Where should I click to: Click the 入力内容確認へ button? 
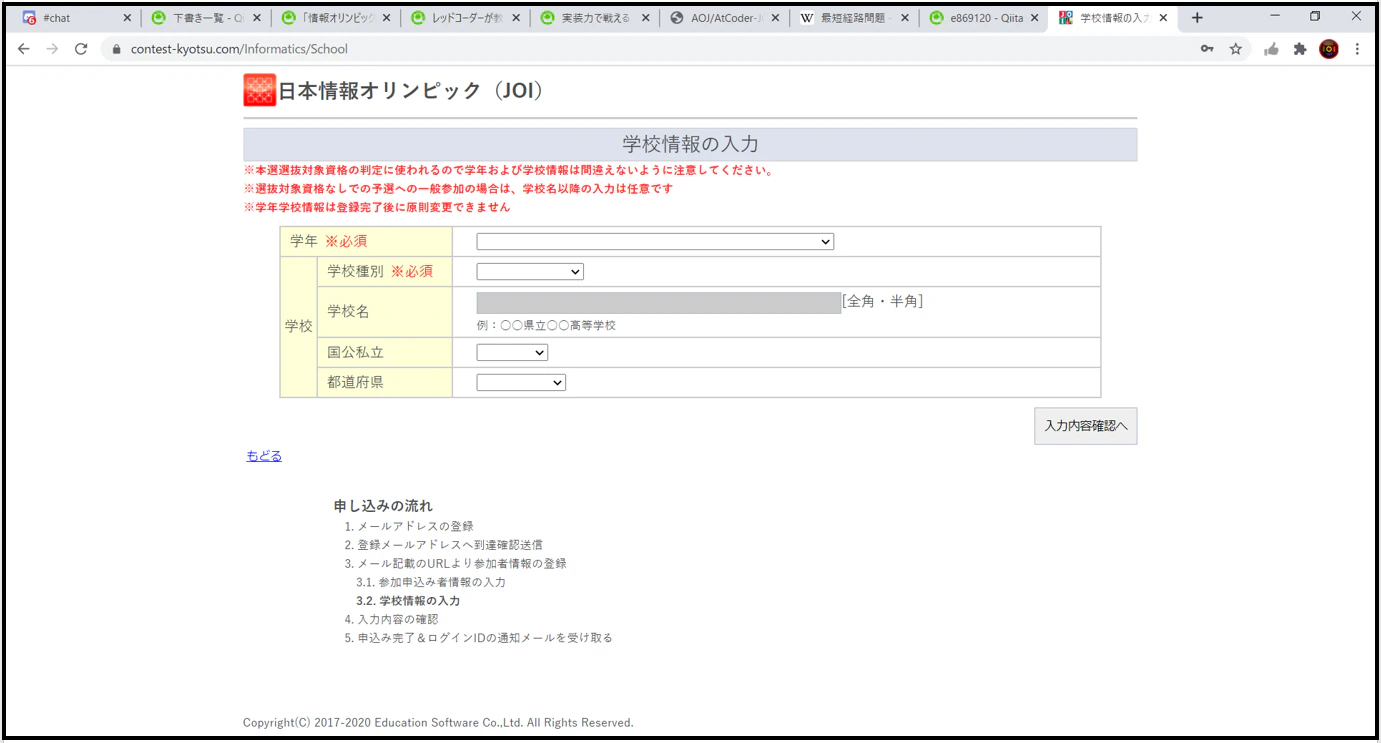[1085, 426]
